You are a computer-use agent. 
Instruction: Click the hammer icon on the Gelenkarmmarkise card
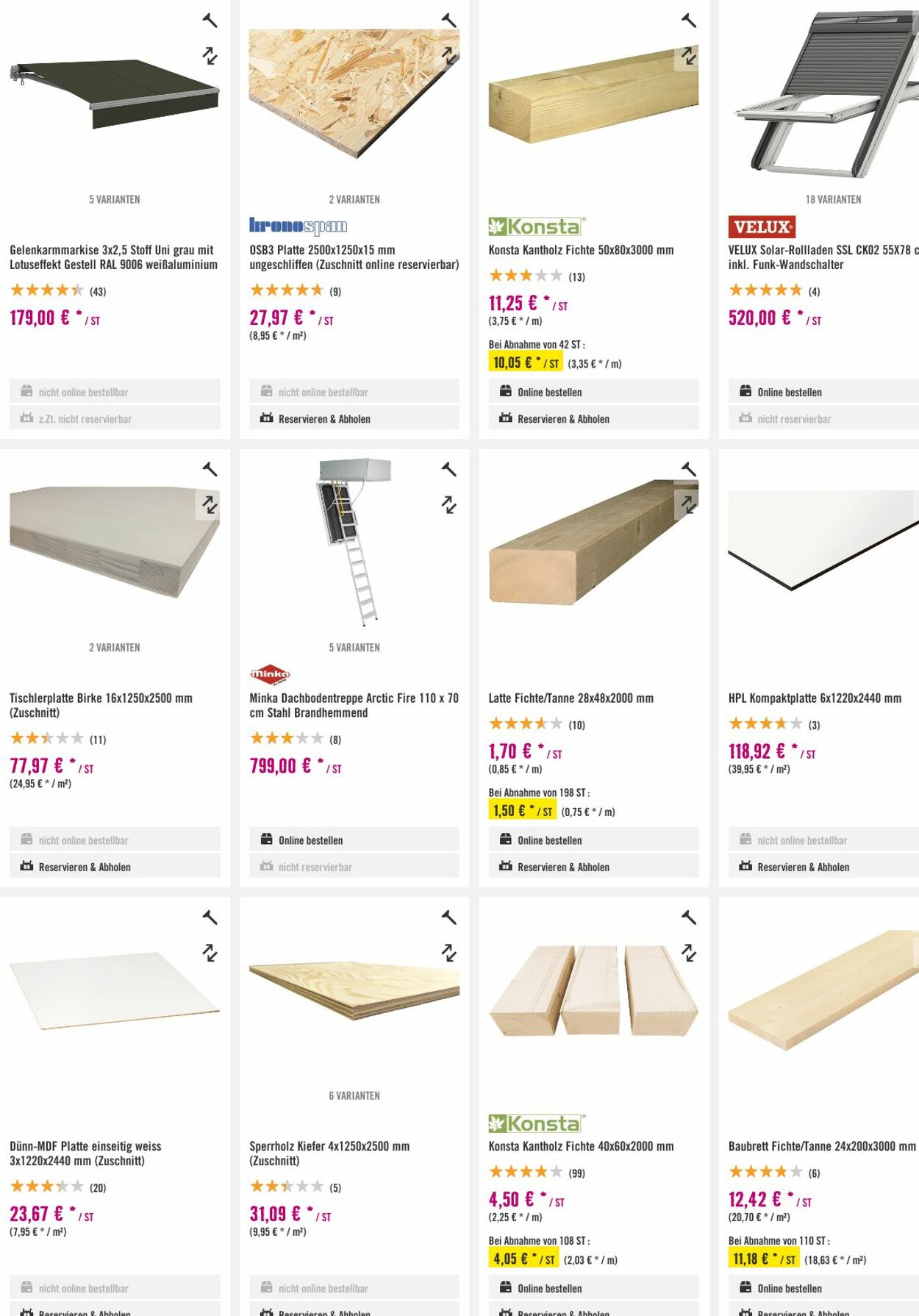click(x=210, y=20)
